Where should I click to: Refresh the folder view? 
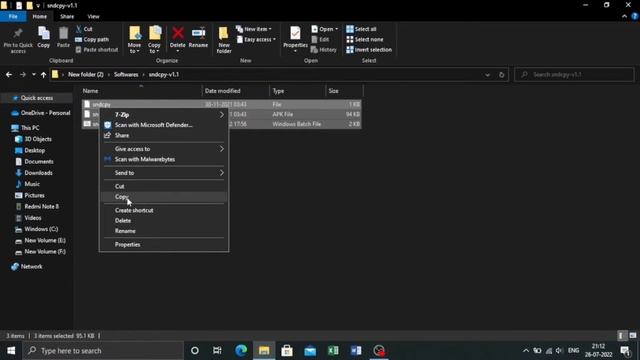pyautogui.click(x=502, y=75)
